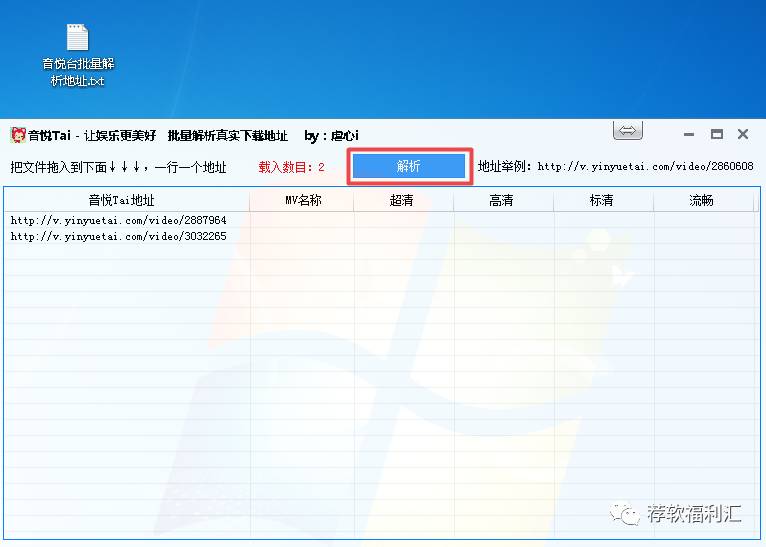
Task: Click the example URL ending in 2860608
Action: click(645, 167)
